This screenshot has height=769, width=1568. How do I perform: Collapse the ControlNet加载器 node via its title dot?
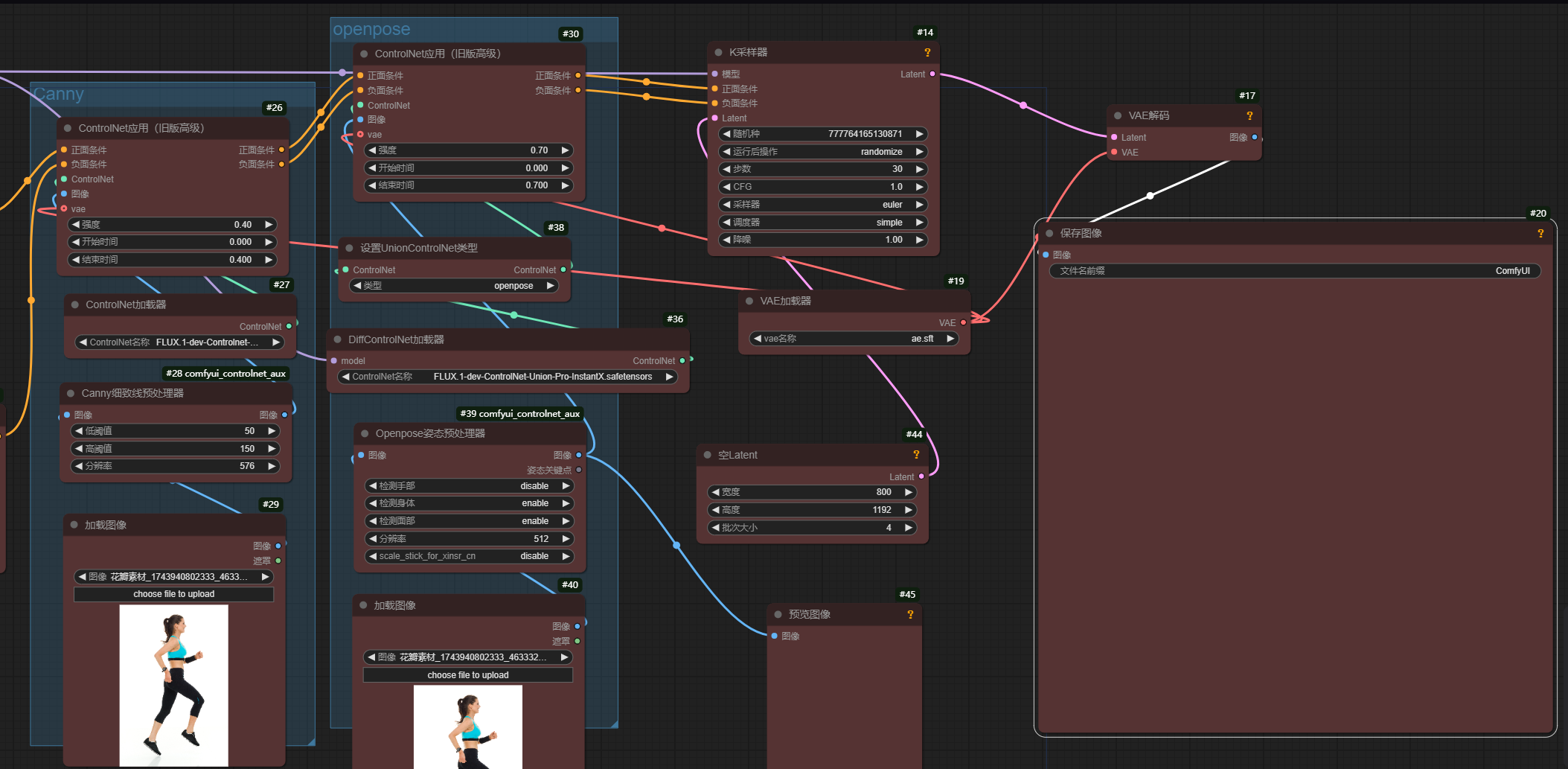73,304
